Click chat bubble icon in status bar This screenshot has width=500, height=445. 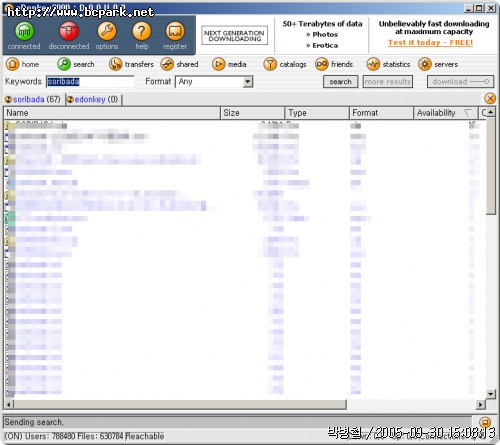485,422
